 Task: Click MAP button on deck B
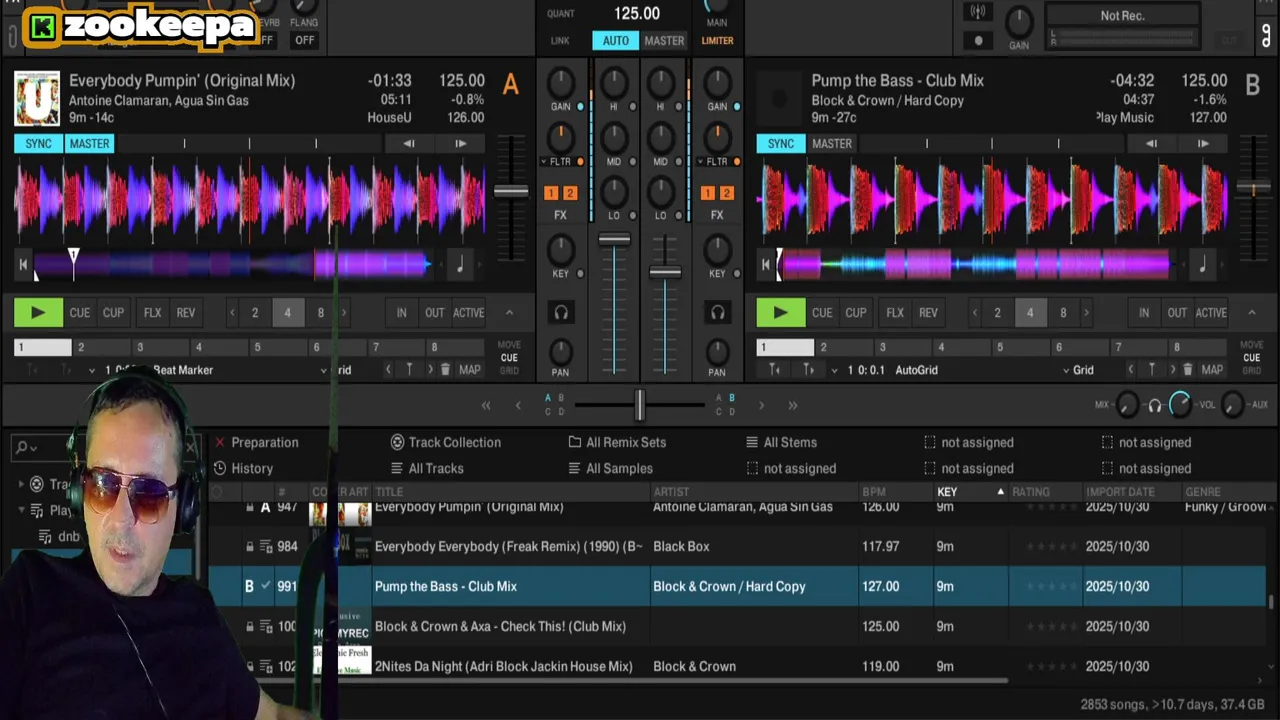1212,370
